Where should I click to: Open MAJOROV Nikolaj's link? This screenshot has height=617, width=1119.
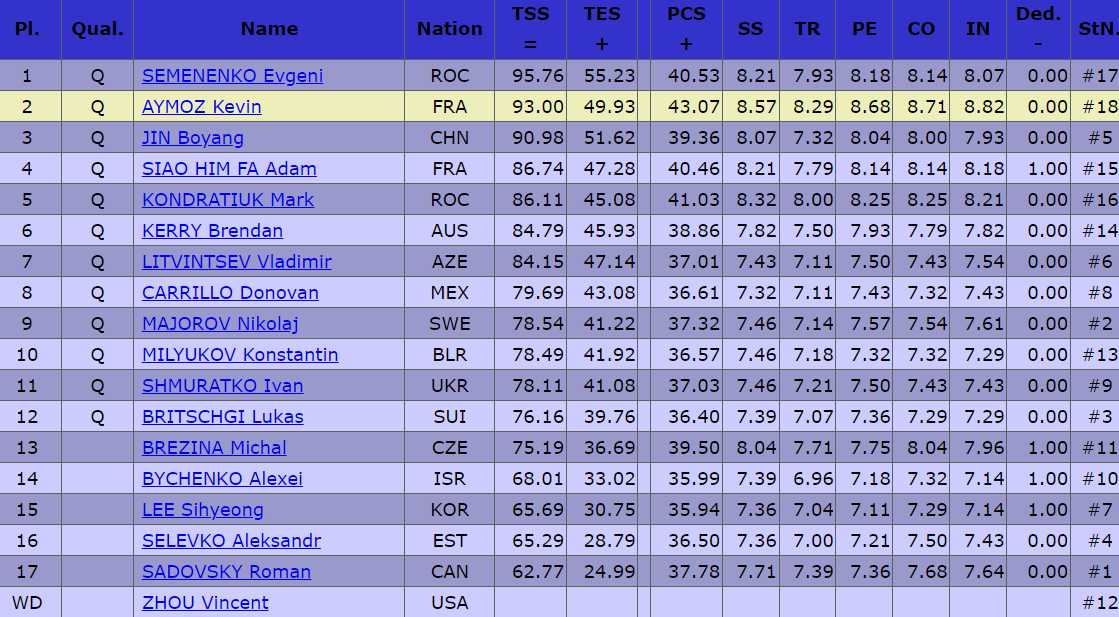220,324
